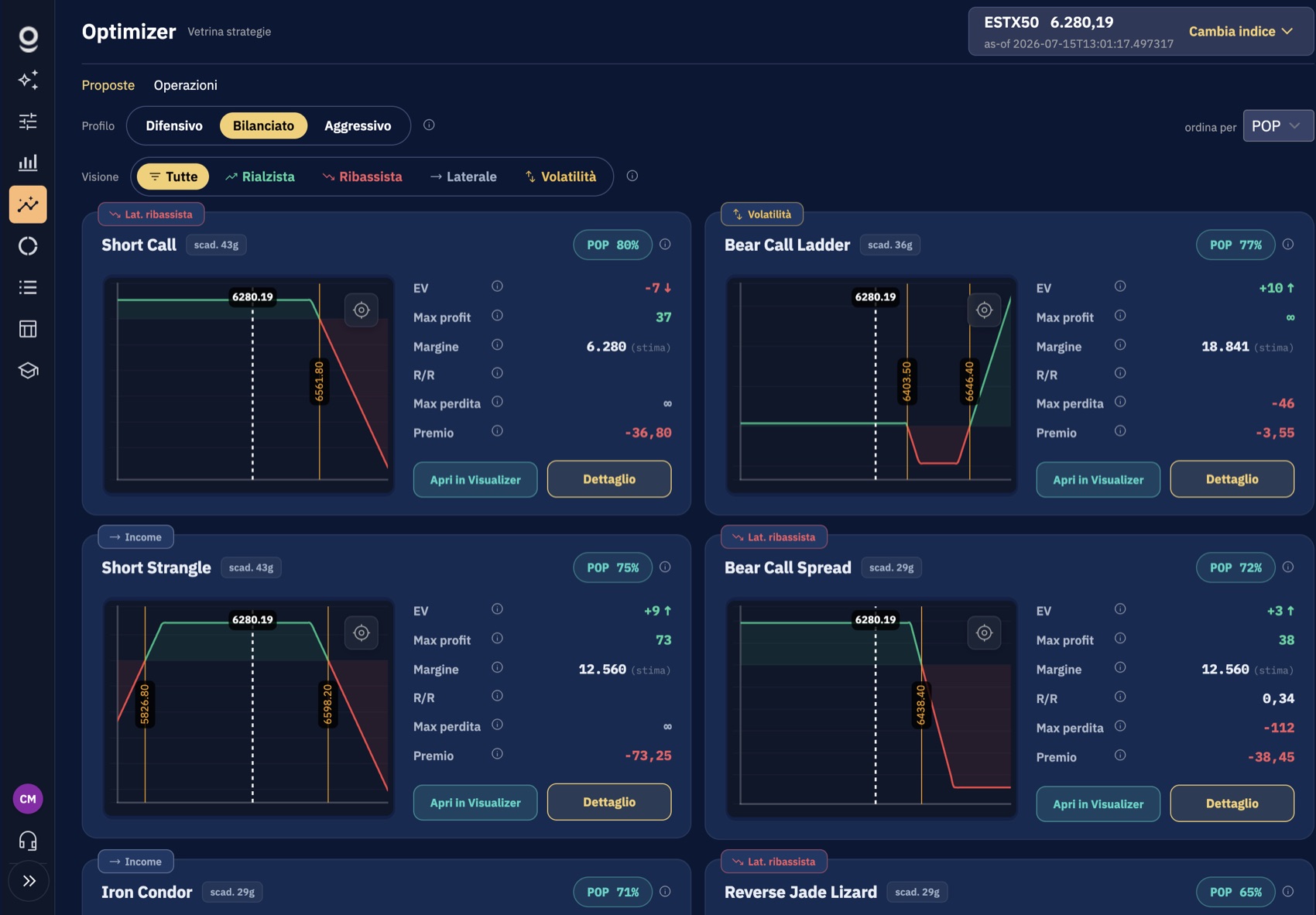
Task: Click the target icon on Bear Call Ladder chart
Action: point(984,310)
